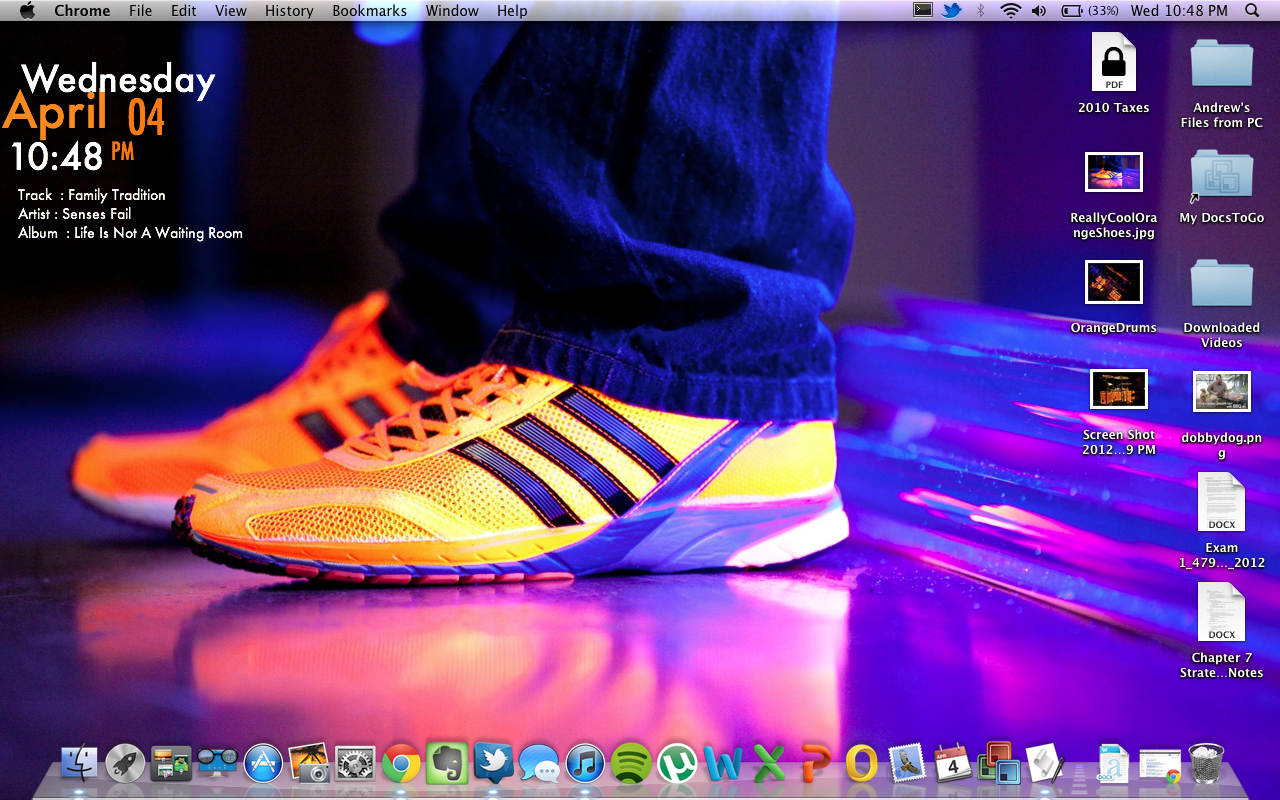Launch Microsoft Word from the Dock
The width and height of the screenshot is (1280, 800).
point(723,764)
